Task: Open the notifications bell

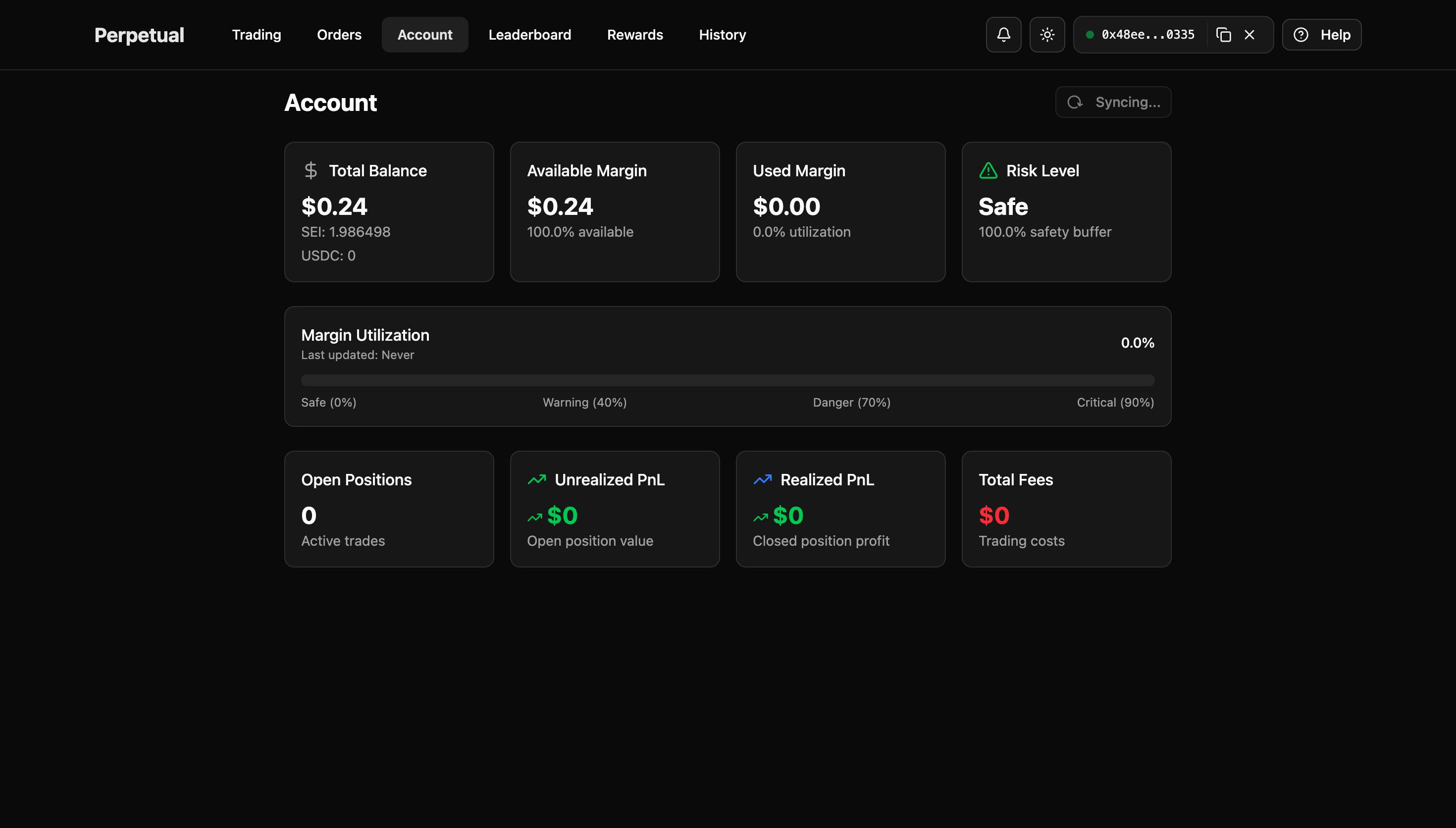Action: (x=1003, y=35)
